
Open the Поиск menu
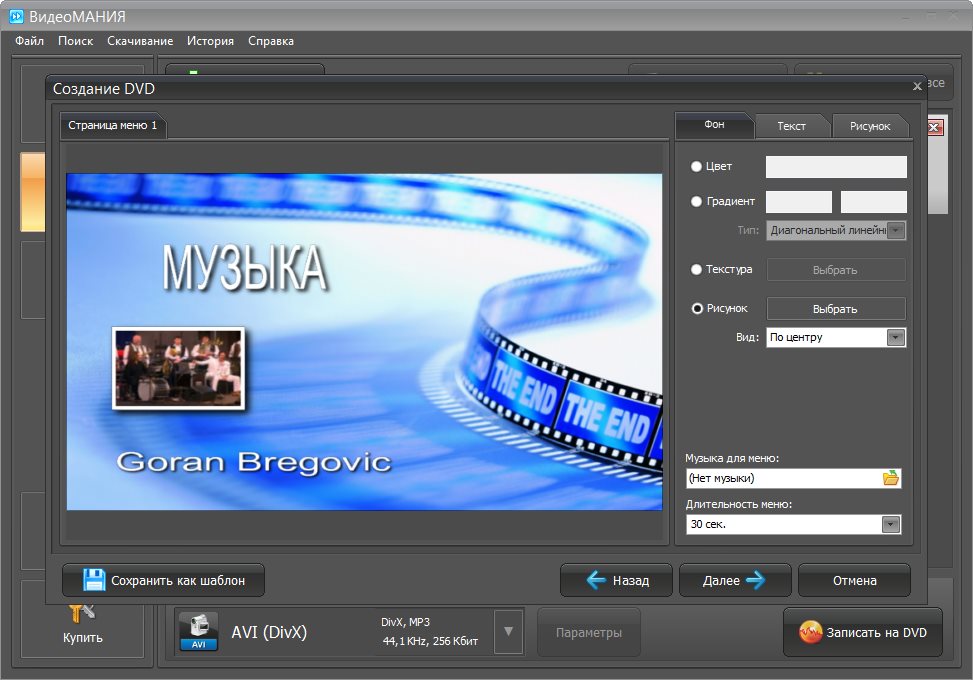pyautogui.click(x=76, y=41)
